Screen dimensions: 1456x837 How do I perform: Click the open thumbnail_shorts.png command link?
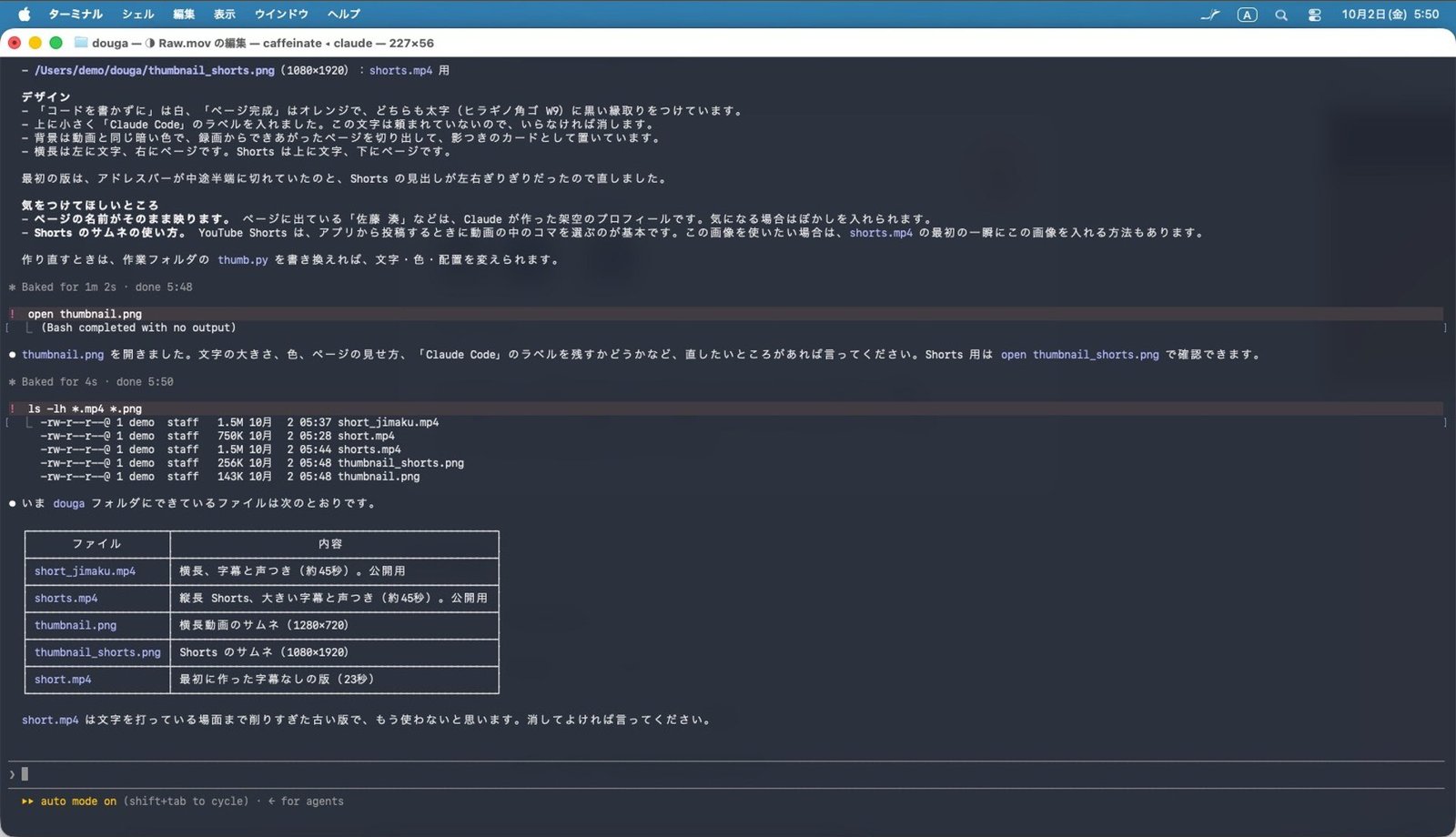(x=1080, y=354)
